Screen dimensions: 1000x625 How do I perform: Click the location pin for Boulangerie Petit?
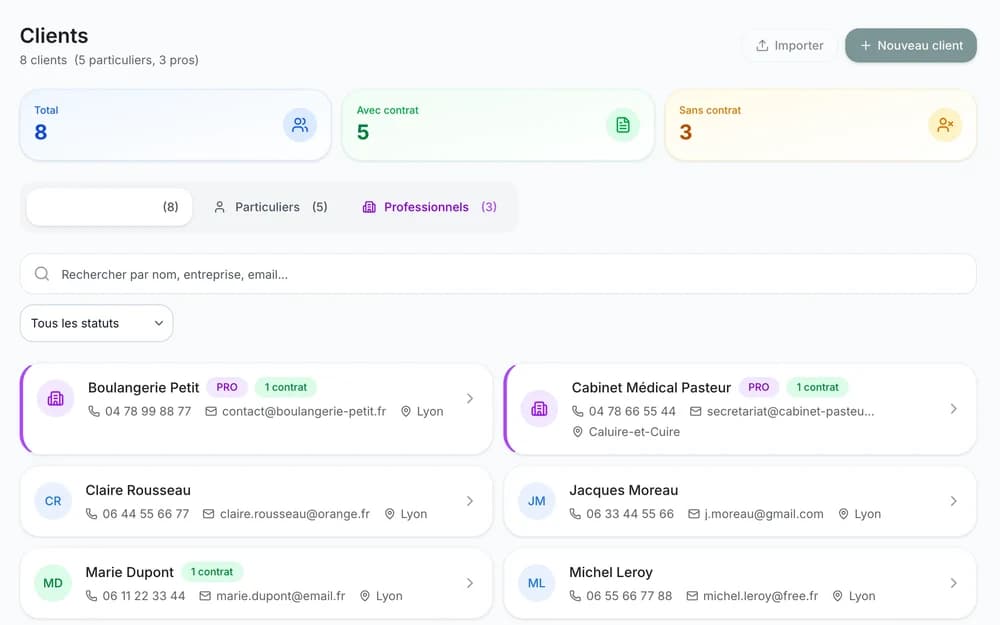point(406,411)
